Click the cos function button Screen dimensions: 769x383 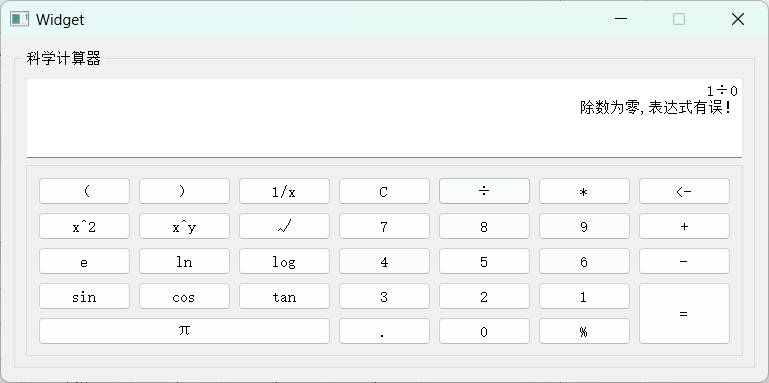[x=184, y=296]
